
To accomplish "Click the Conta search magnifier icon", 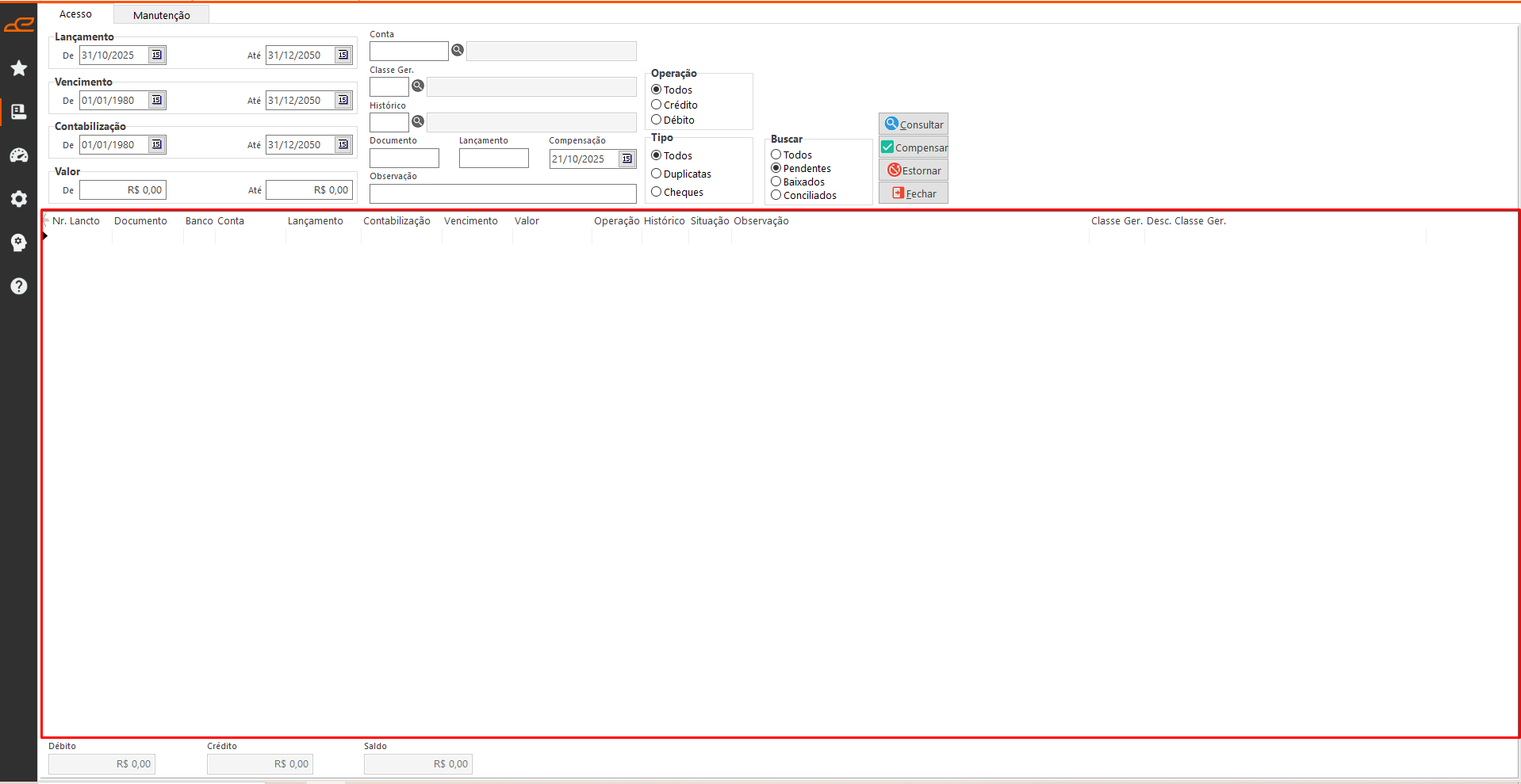I will (x=458, y=50).
